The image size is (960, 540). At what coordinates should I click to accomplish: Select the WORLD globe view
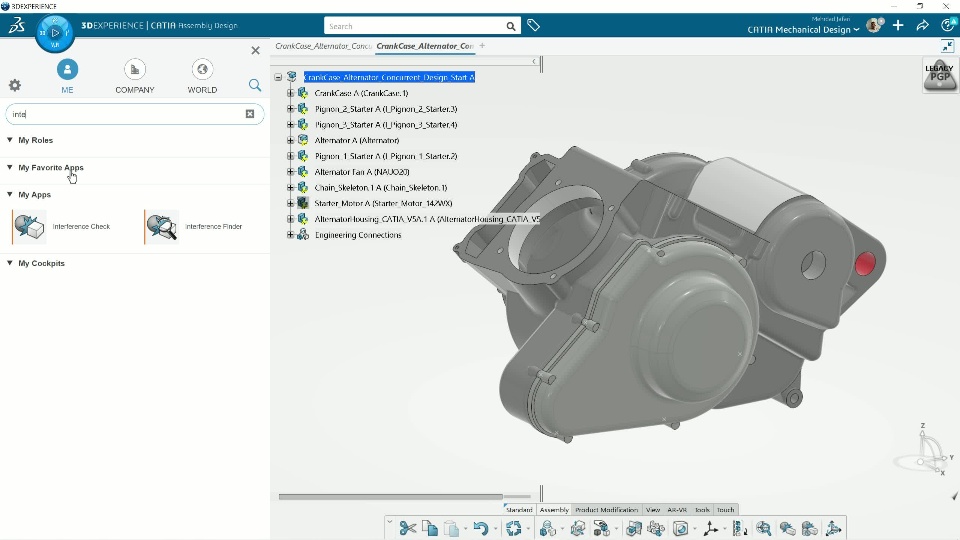pyautogui.click(x=202, y=70)
